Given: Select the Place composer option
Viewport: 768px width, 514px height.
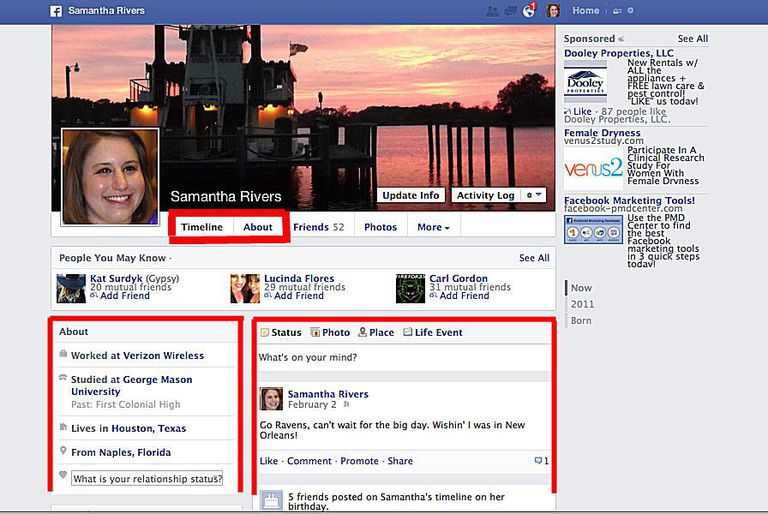Looking at the screenshot, I should [x=376, y=332].
